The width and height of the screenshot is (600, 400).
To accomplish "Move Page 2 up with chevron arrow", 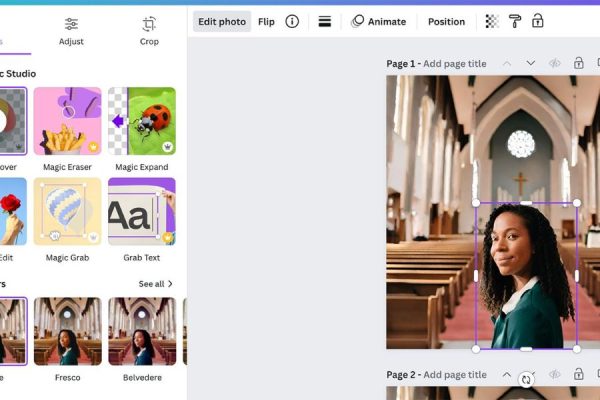I will (x=507, y=375).
